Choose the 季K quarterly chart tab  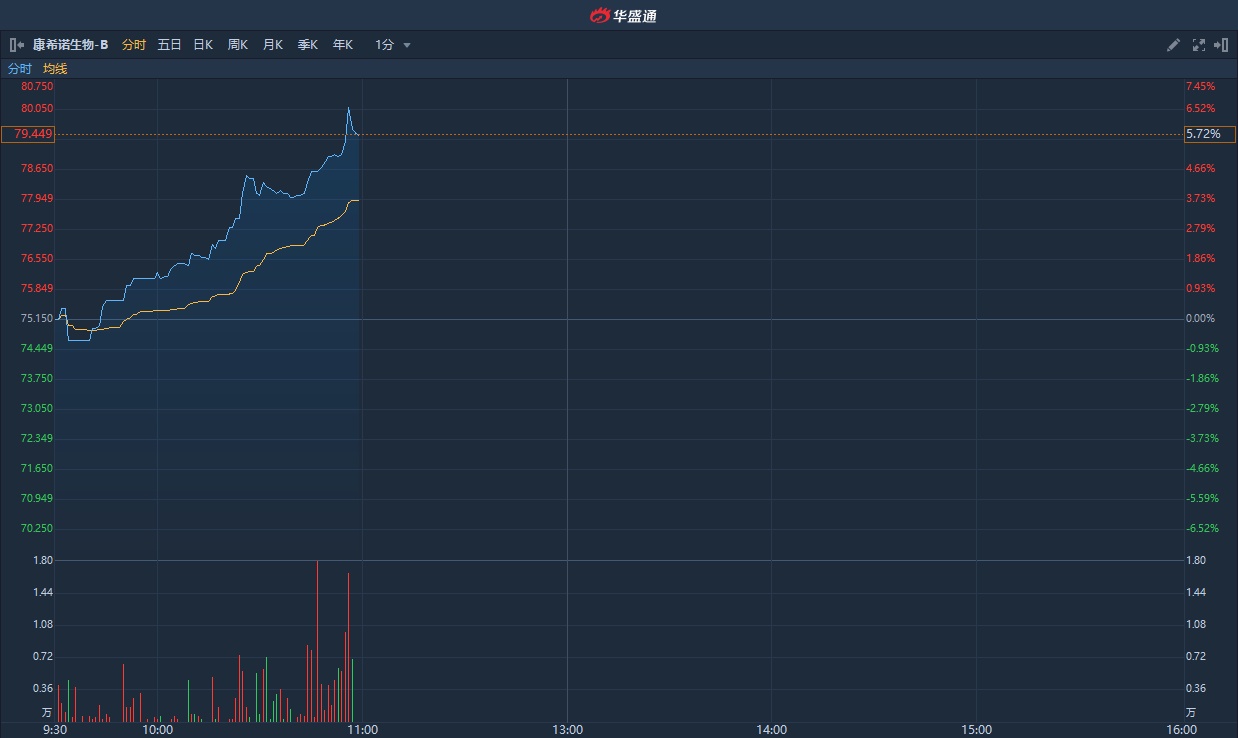coord(307,45)
